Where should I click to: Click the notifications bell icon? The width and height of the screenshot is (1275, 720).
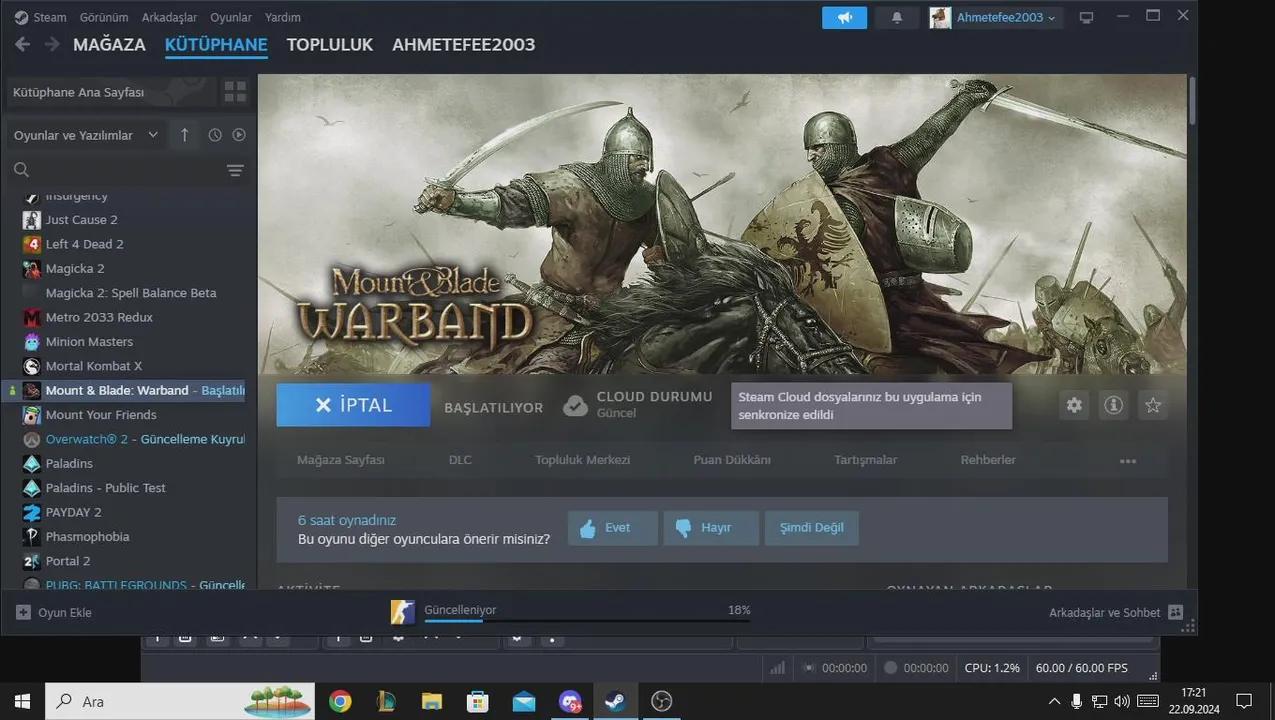tap(896, 17)
